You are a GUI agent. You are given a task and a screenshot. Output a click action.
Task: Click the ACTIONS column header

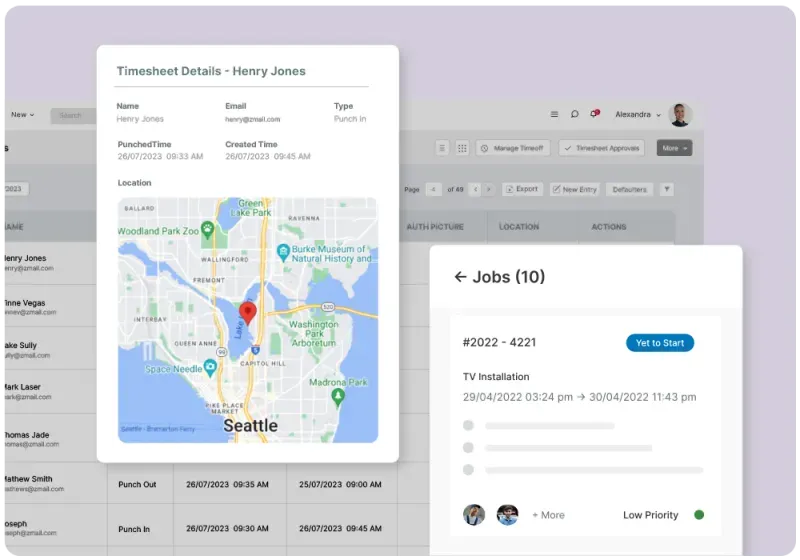click(609, 226)
